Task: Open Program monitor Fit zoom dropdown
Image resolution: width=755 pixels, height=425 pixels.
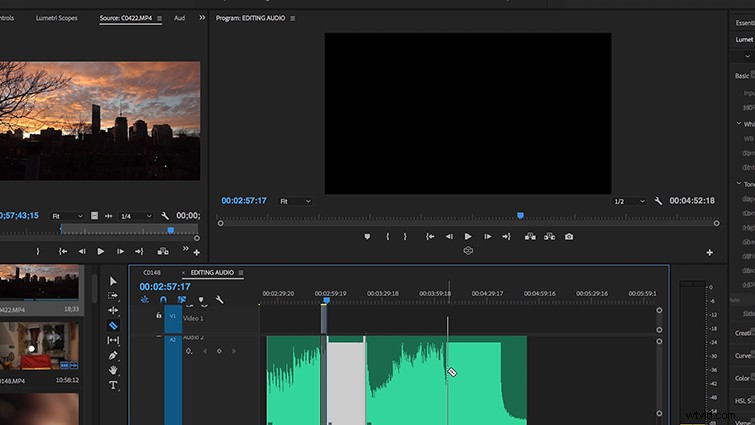Action: coord(295,201)
